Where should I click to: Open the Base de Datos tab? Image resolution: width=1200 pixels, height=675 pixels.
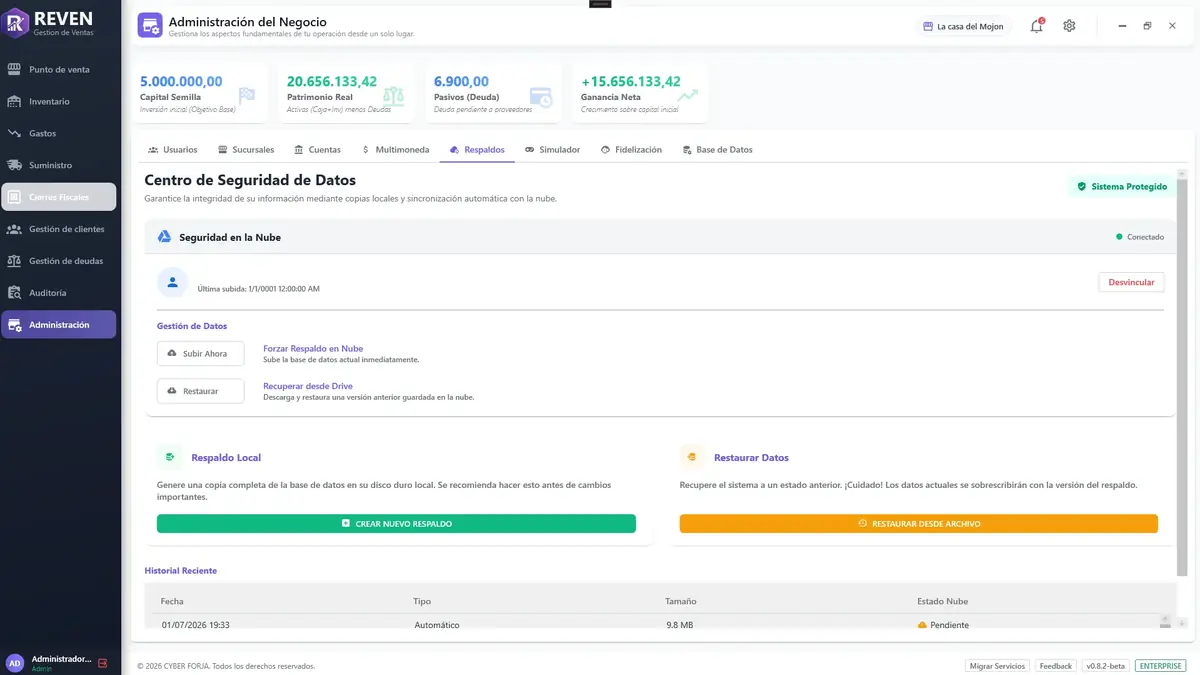[x=717, y=150]
